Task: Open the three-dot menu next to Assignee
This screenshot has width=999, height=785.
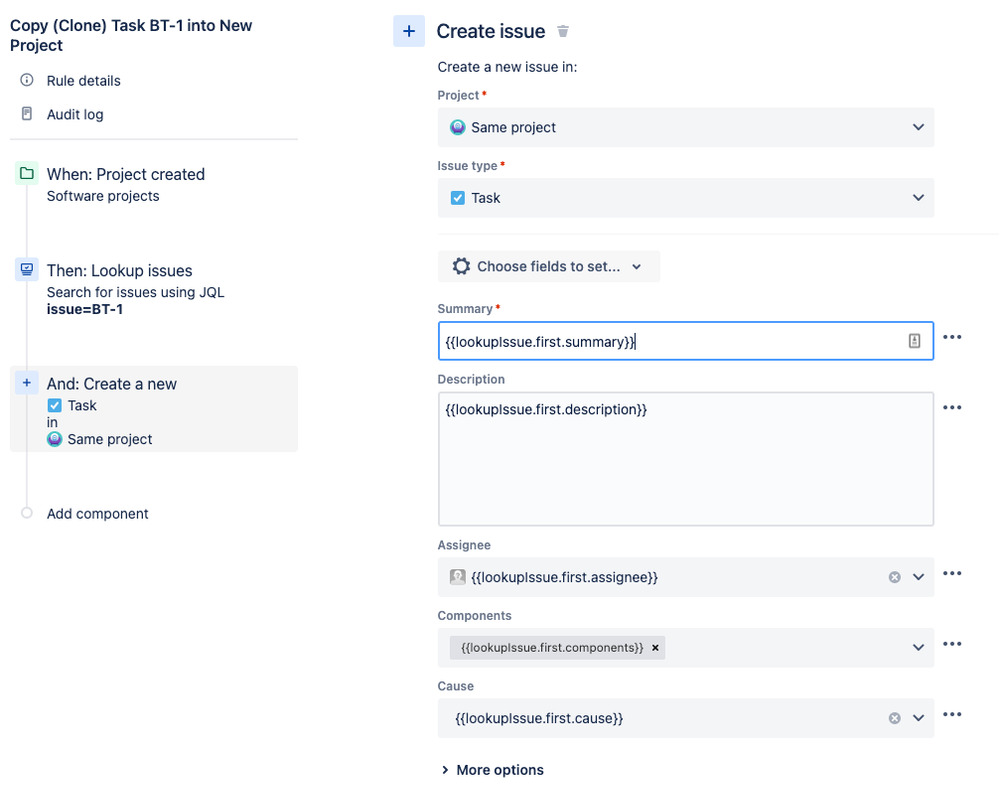Action: [952, 574]
